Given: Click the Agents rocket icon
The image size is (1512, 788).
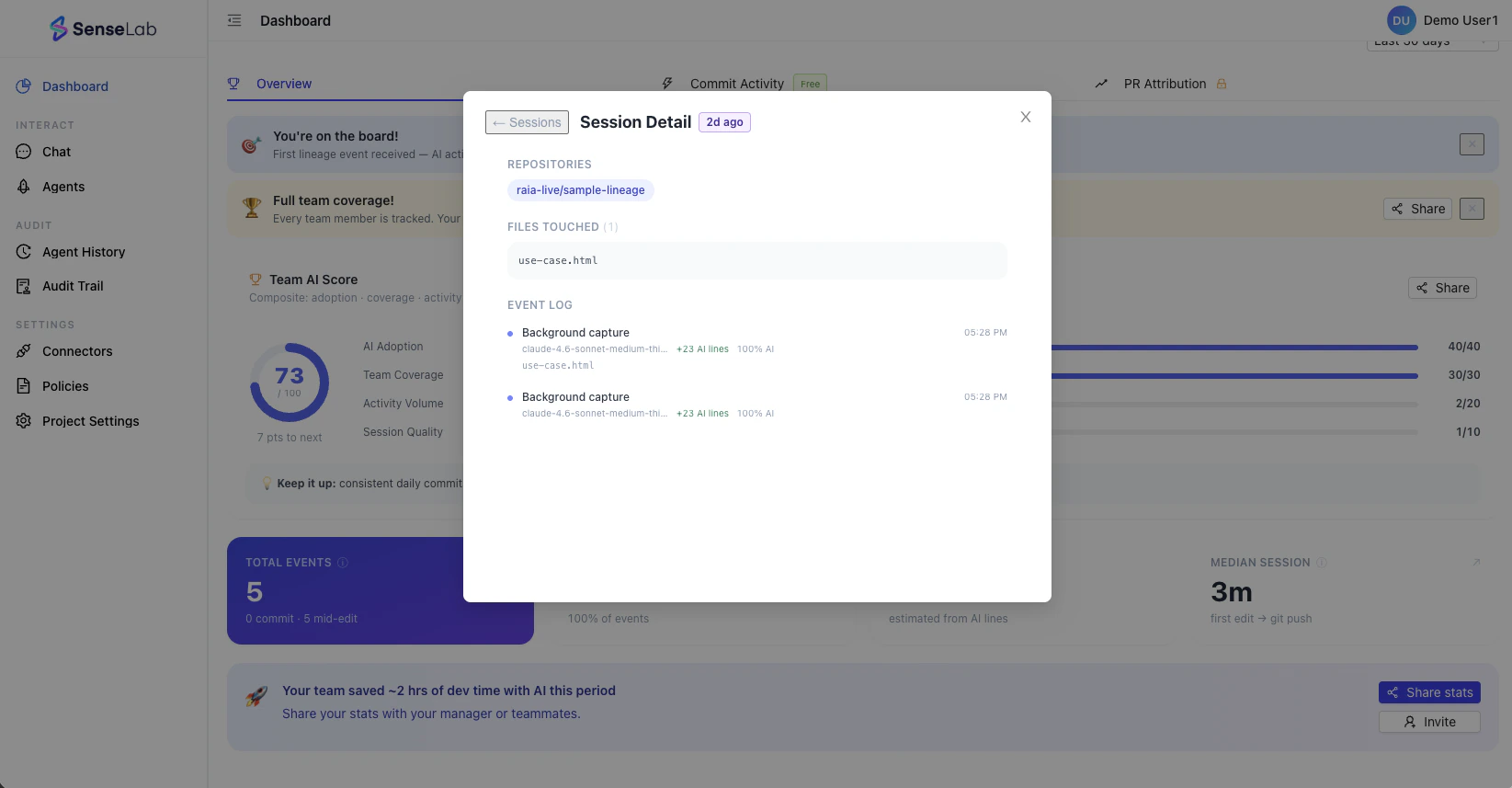Looking at the screenshot, I should coord(24,187).
